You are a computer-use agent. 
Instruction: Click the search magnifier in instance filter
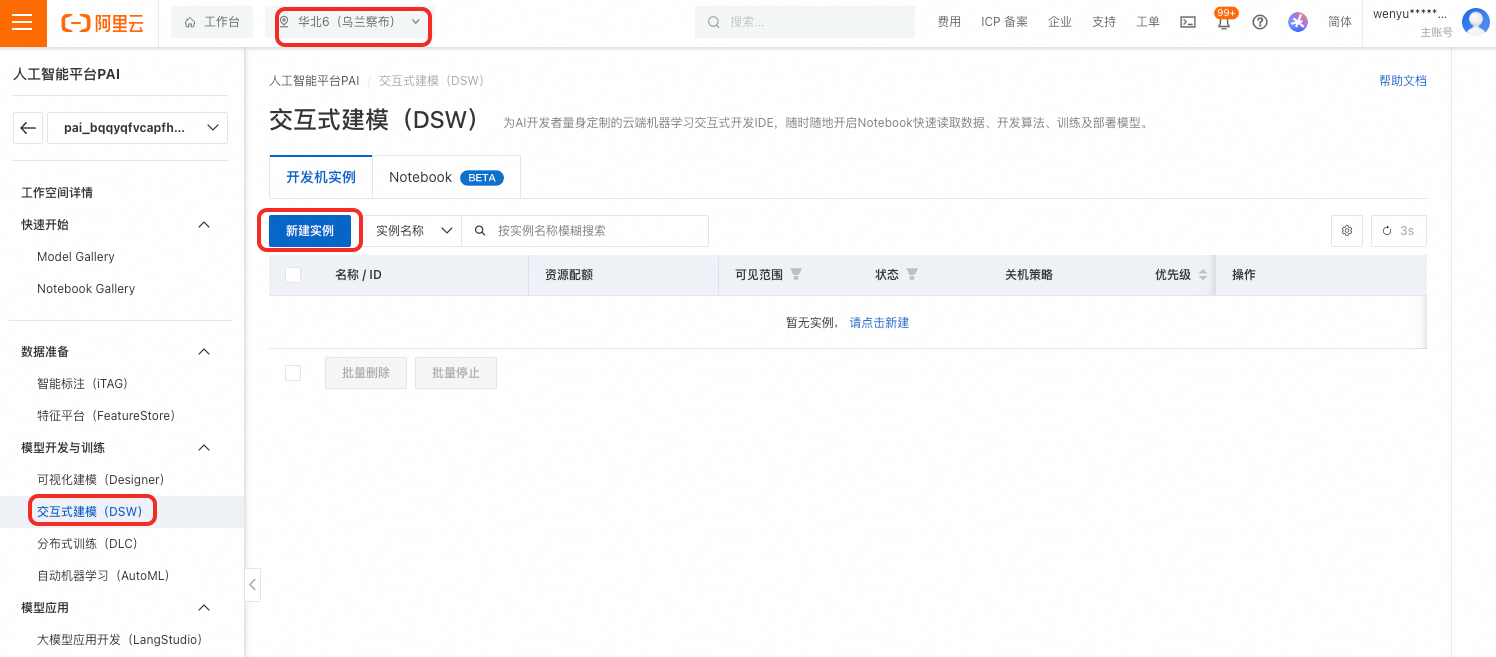[480, 231]
